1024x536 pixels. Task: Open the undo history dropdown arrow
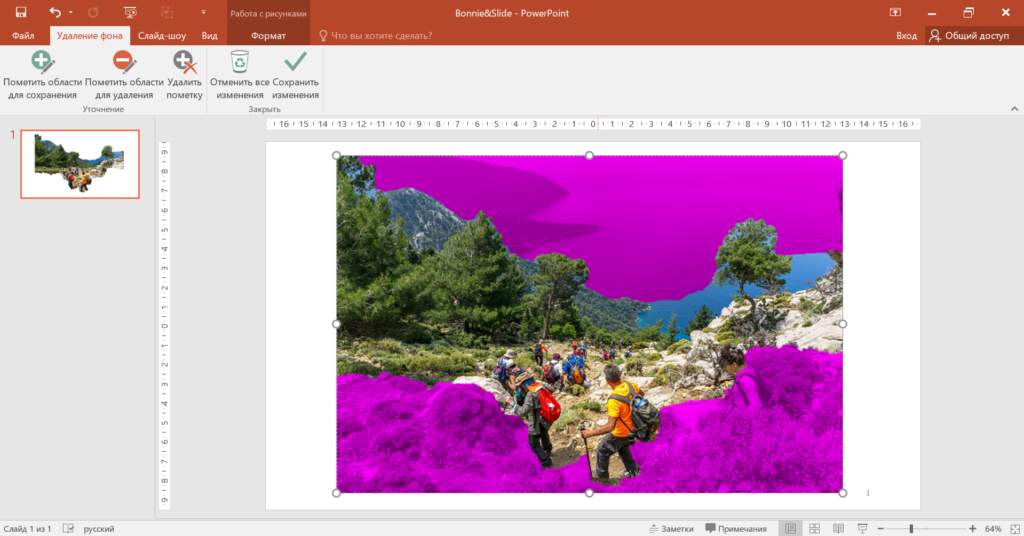tap(71, 12)
